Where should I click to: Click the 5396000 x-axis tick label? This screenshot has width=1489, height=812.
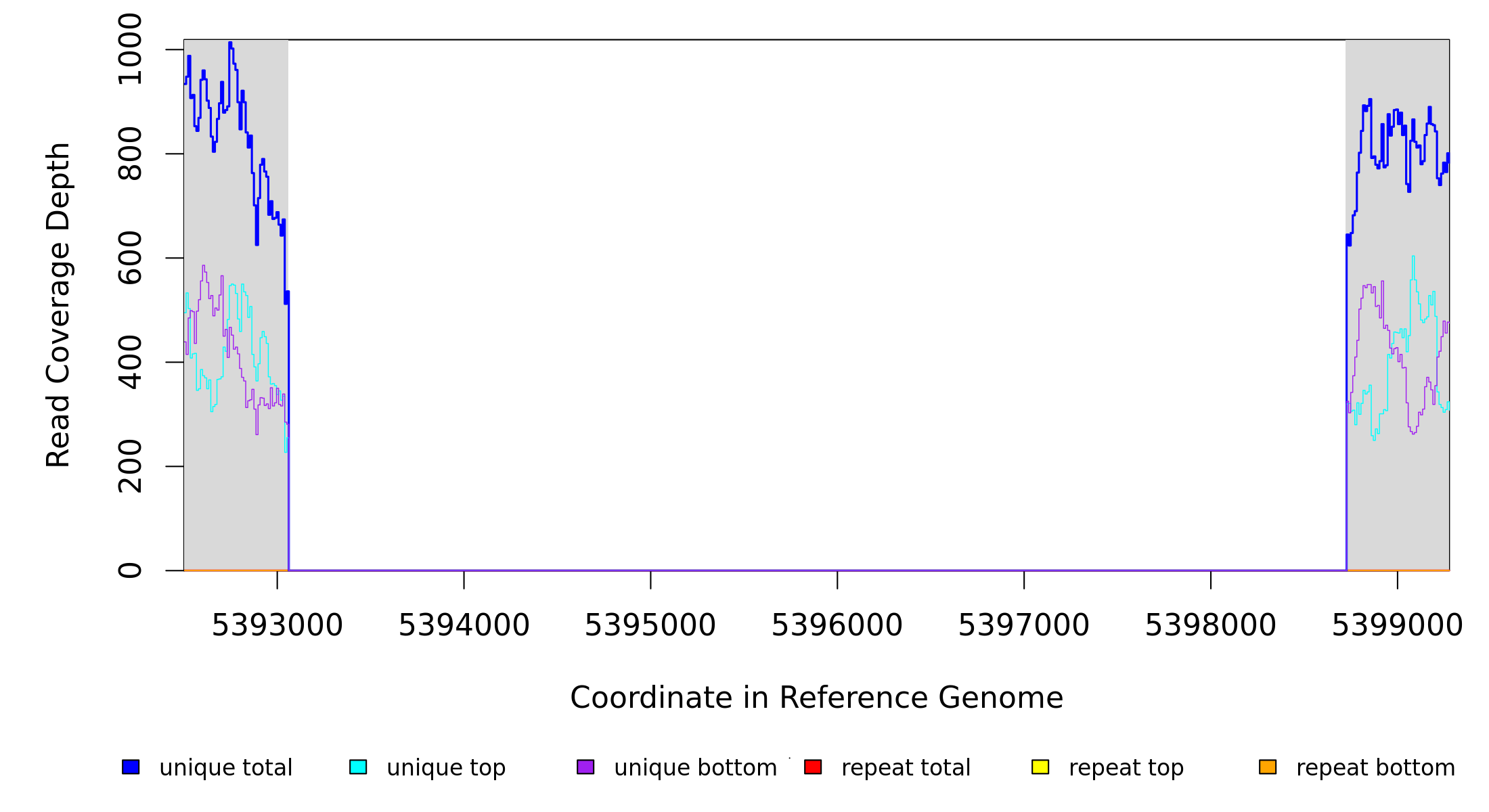point(837,625)
